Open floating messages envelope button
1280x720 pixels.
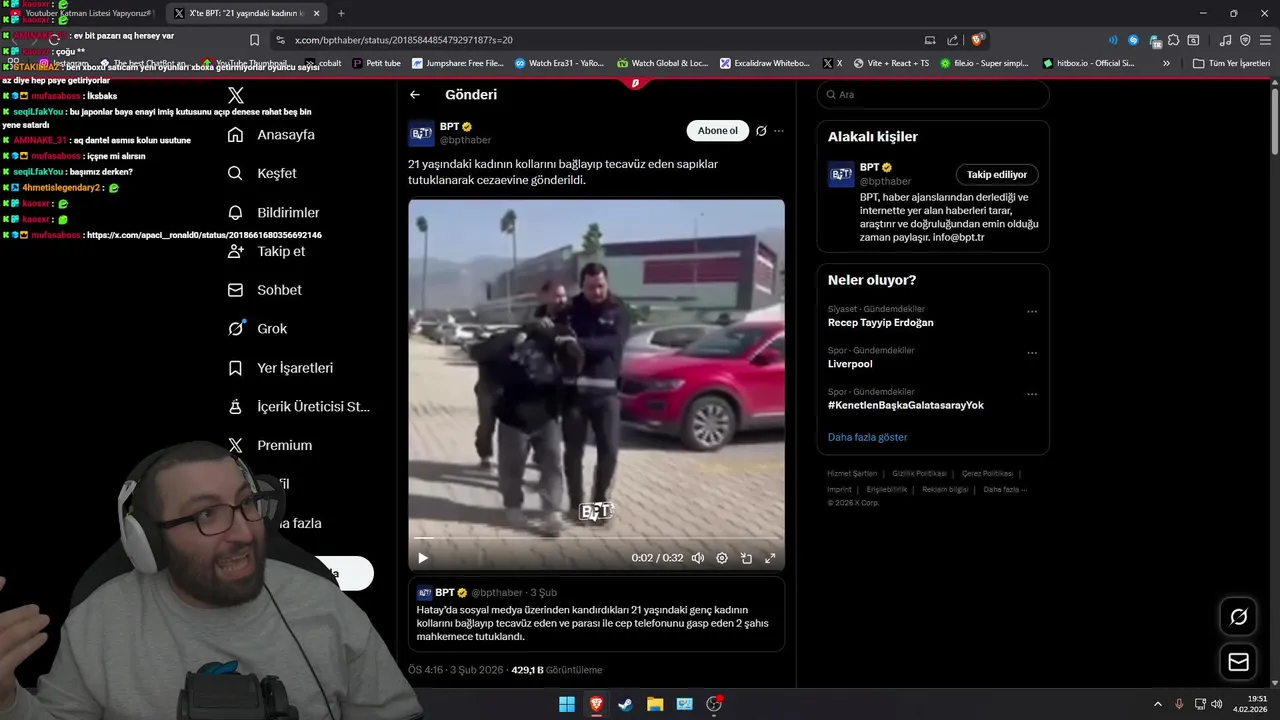pos(1238,662)
